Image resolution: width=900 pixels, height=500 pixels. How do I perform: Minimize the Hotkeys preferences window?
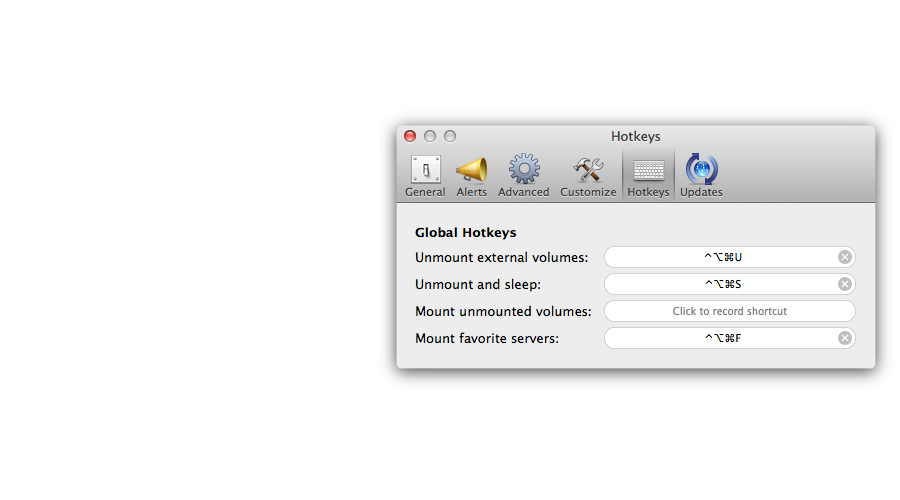click(430, 136)
